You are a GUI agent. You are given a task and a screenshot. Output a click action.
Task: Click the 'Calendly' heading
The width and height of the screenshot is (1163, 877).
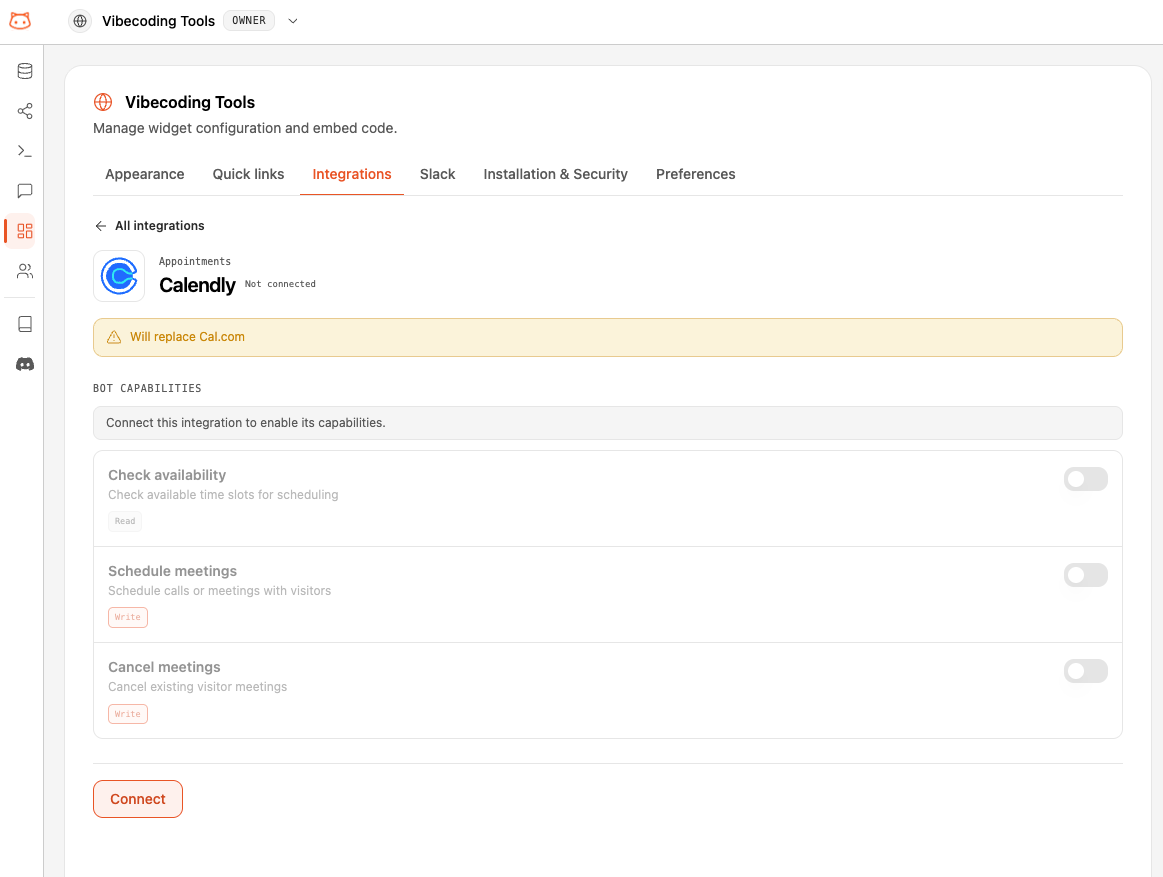(x=197, y=285)
